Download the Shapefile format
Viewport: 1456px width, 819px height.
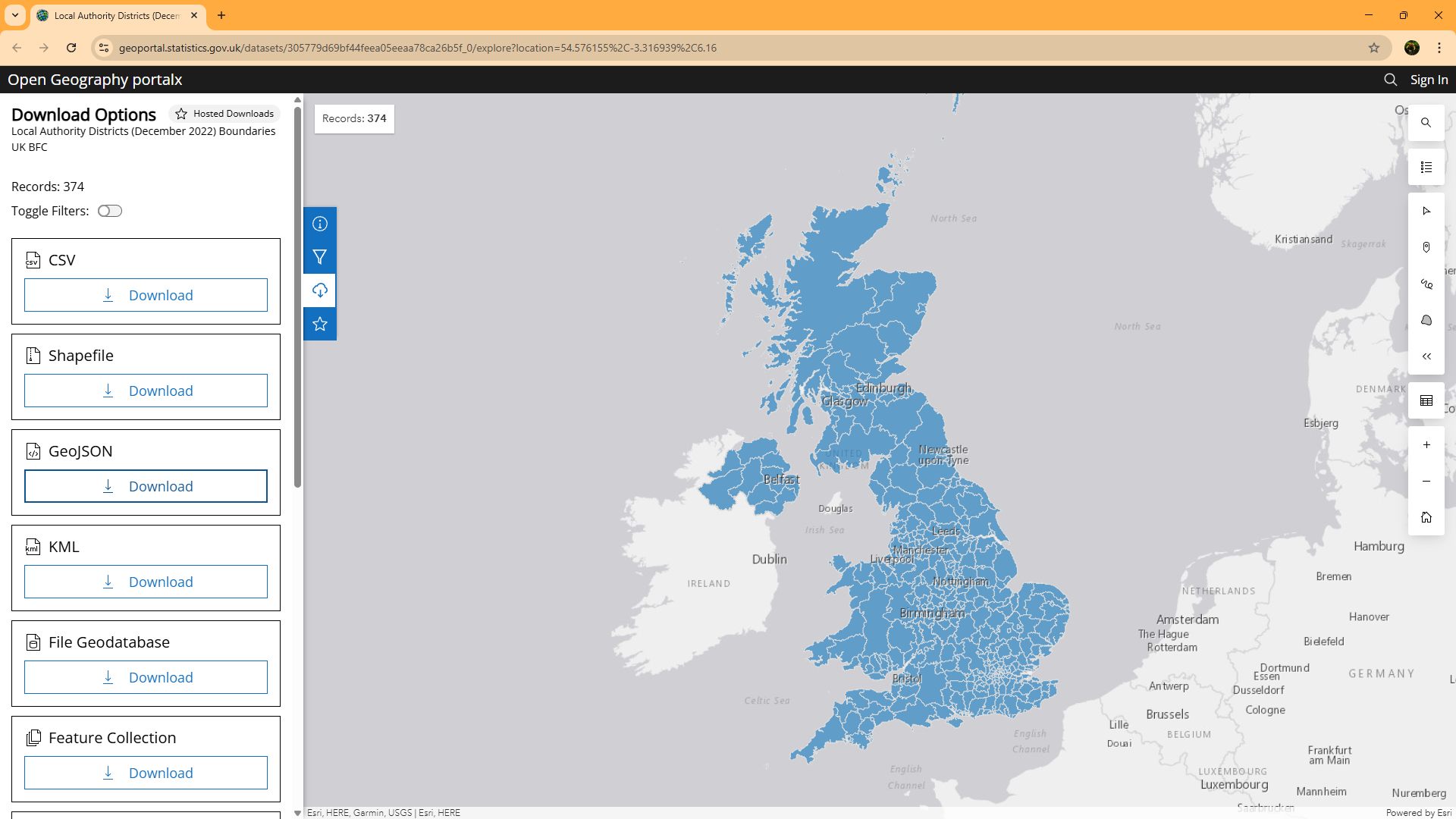click(146, 391)
